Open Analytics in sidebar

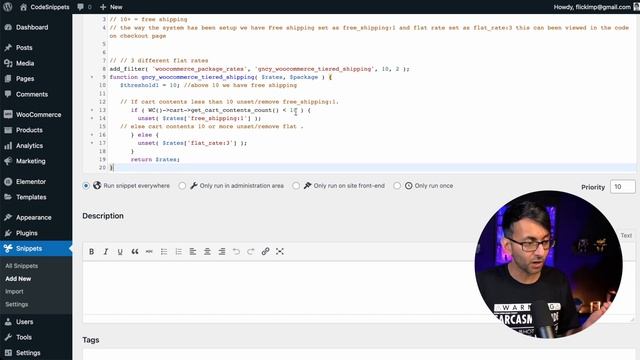pyautogui.click(x=29, y=146)
